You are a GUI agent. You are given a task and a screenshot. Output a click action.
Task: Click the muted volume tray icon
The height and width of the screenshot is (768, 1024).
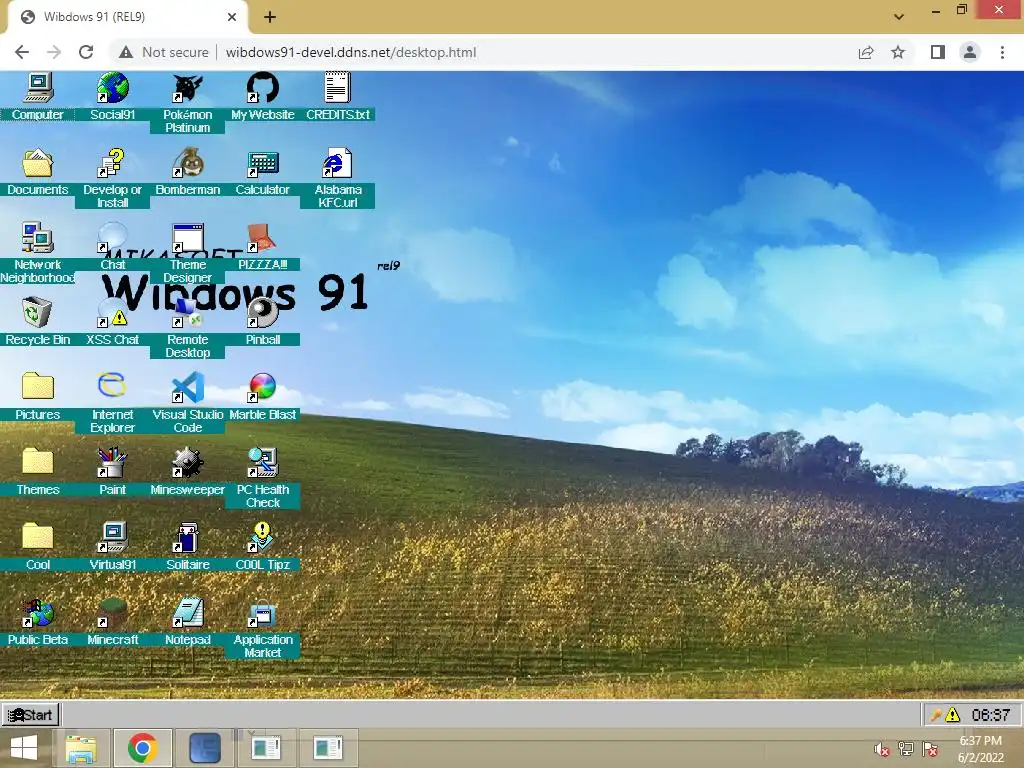point(882,750)
